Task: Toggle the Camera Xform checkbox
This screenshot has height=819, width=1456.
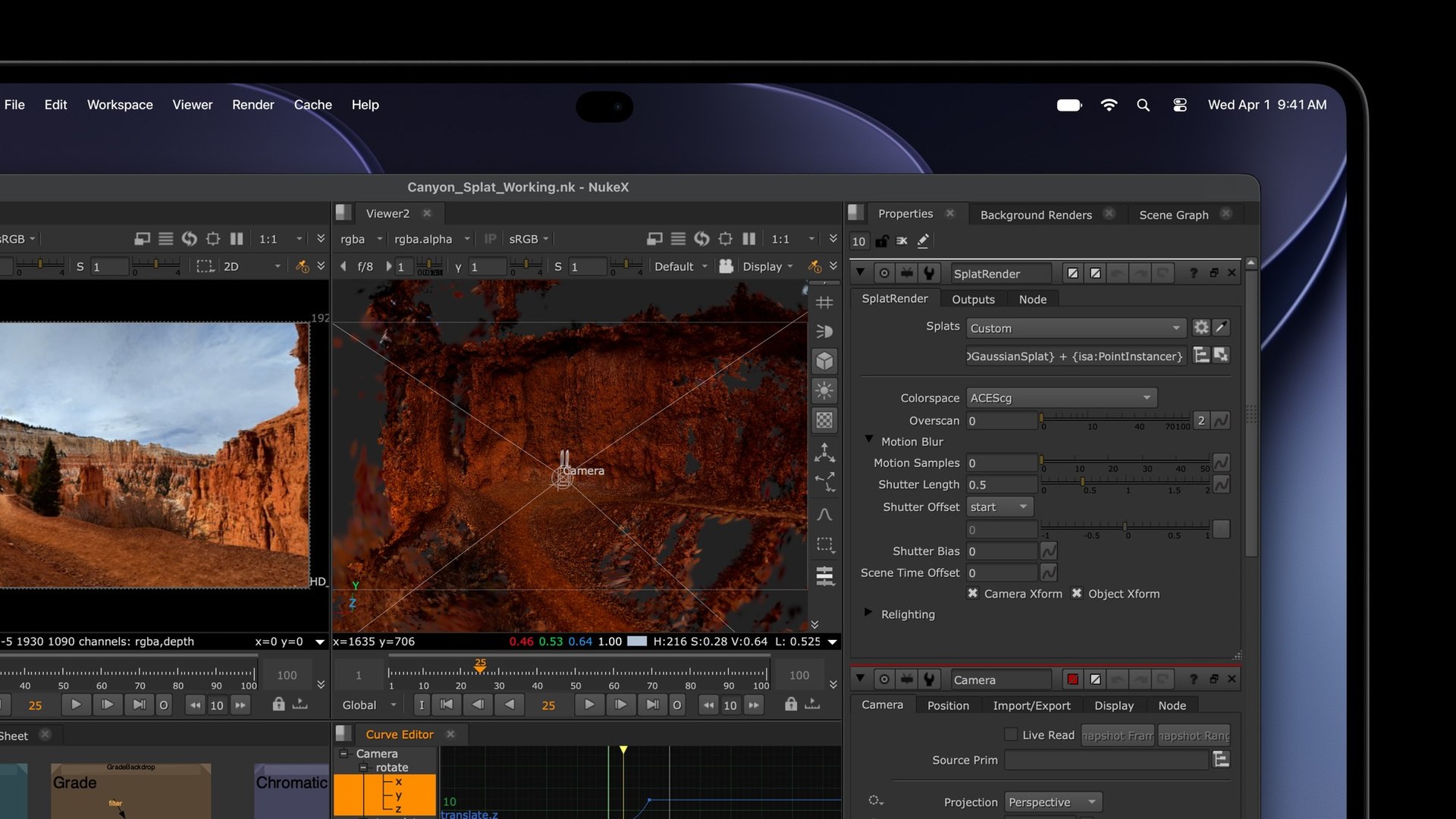Action: point(973,593)
